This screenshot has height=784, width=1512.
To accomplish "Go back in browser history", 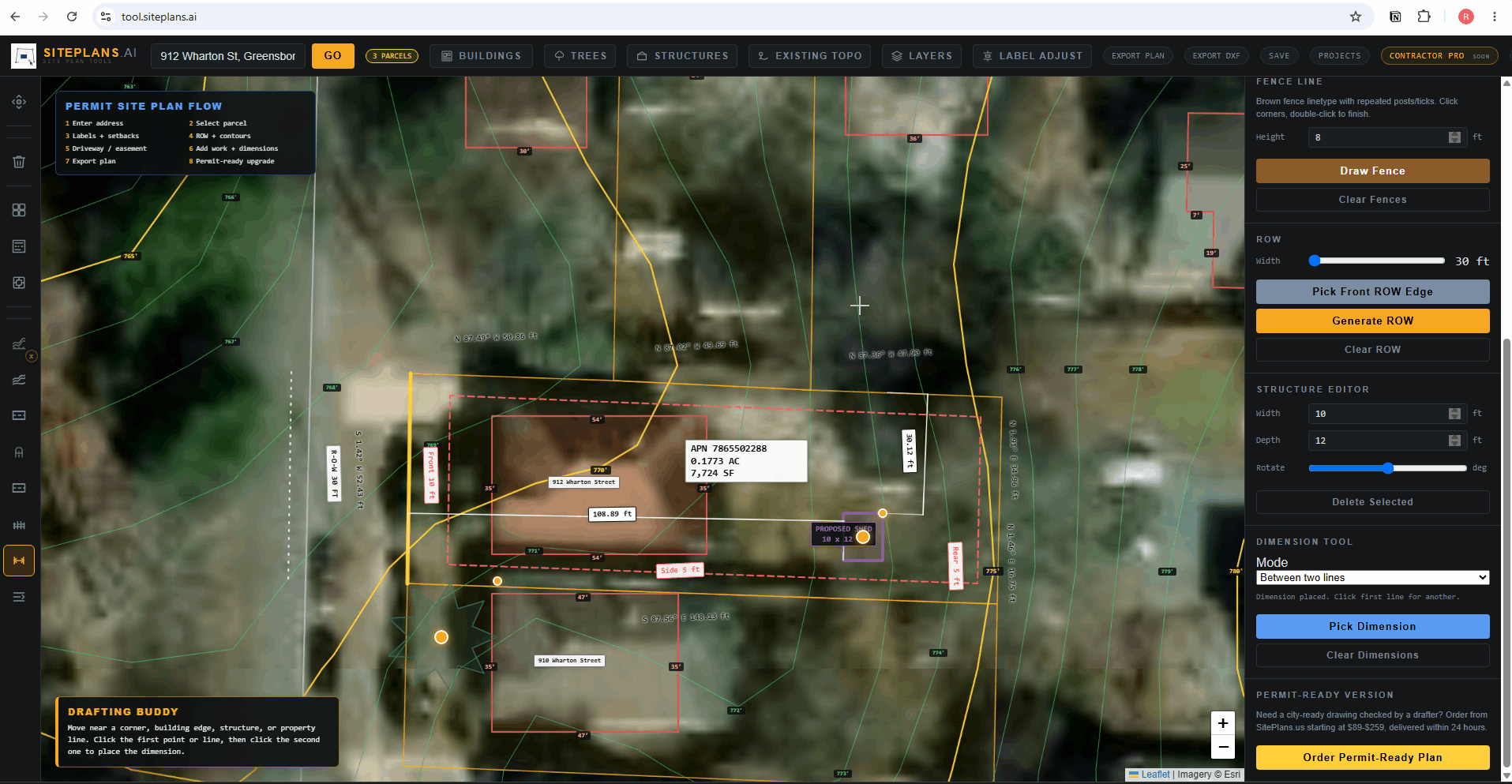I will point(15,17).
